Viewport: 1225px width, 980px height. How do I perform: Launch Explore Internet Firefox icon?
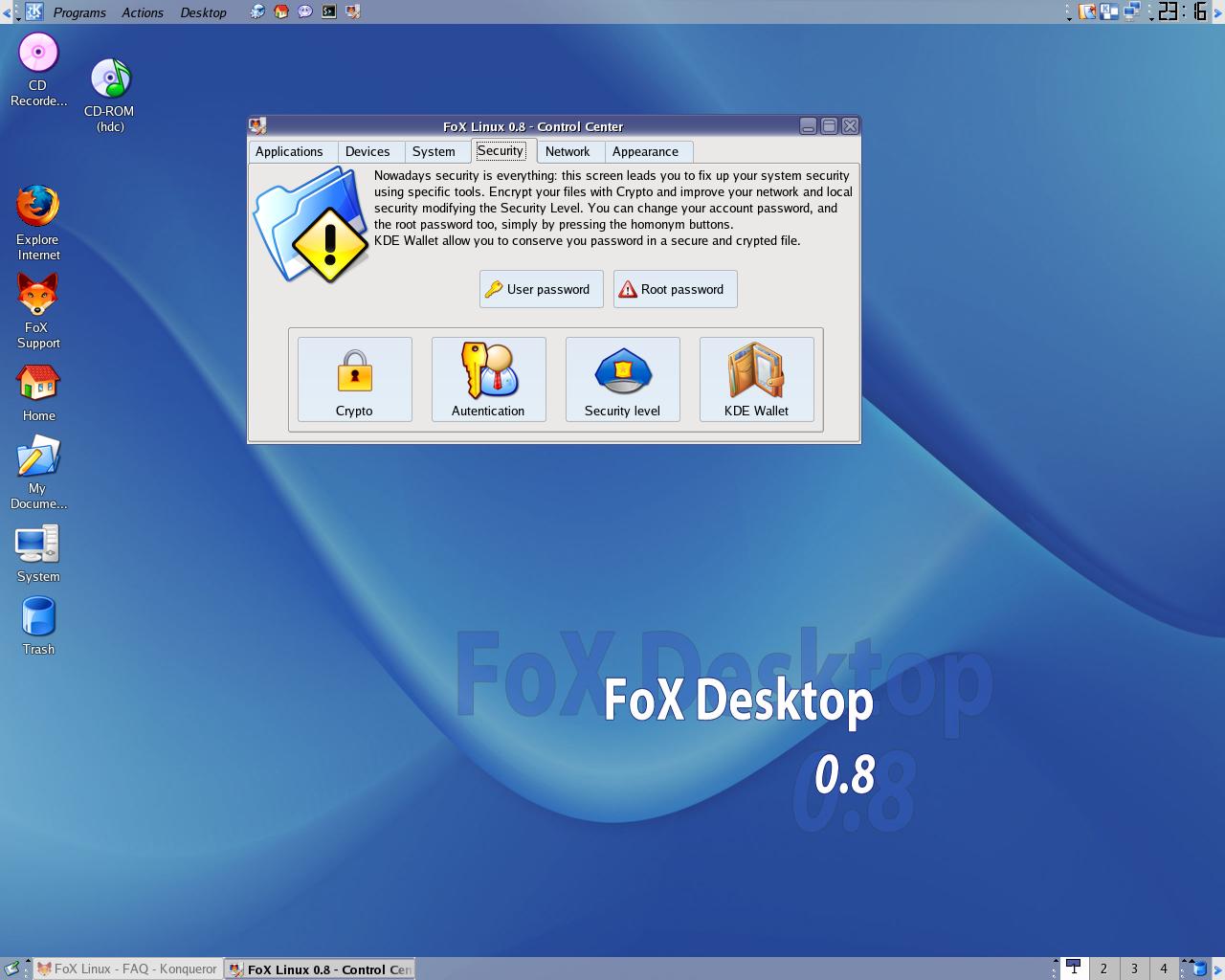38,223
